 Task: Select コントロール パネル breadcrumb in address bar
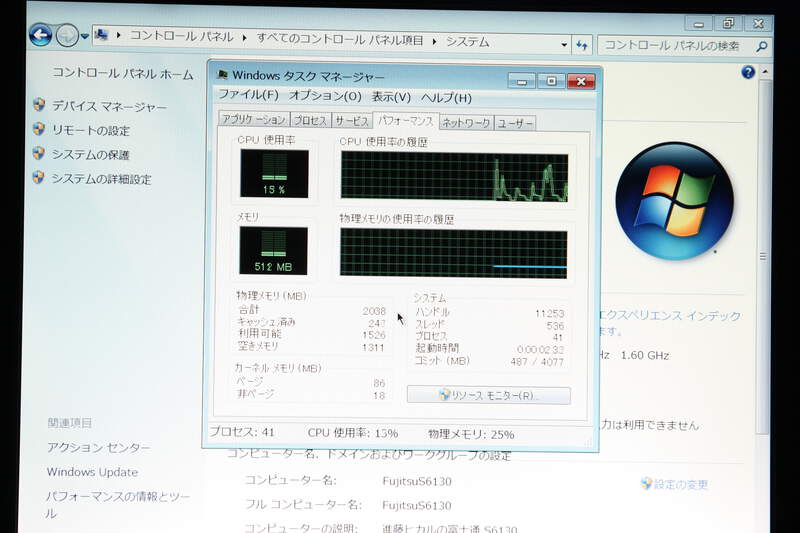coord(182,36)
